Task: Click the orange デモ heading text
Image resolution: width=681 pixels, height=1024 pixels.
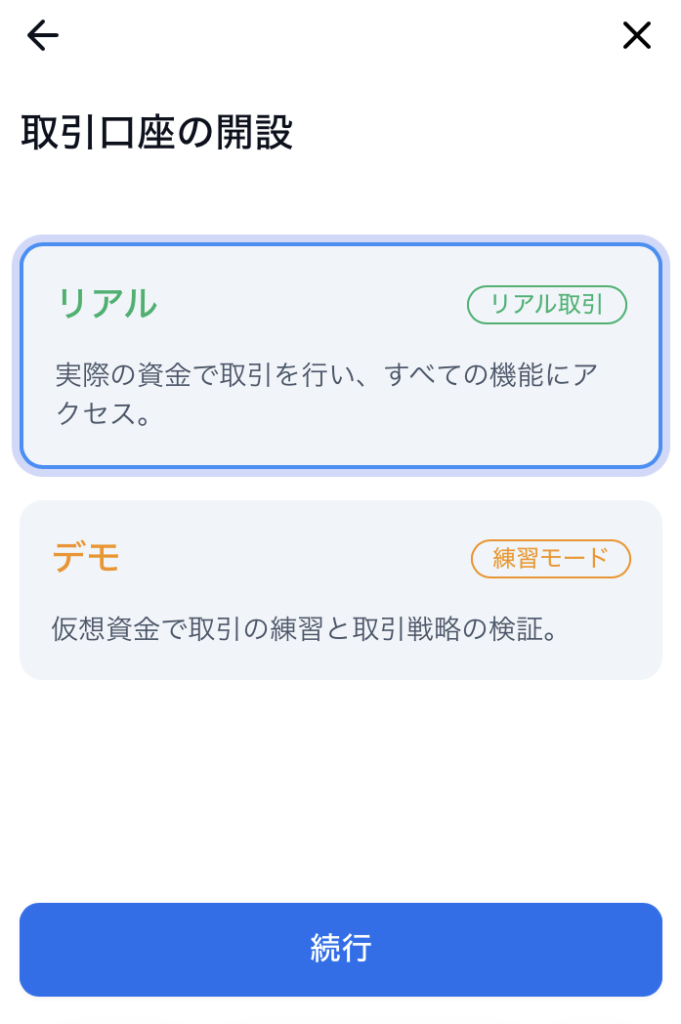Action: click(x=86, y=558)
